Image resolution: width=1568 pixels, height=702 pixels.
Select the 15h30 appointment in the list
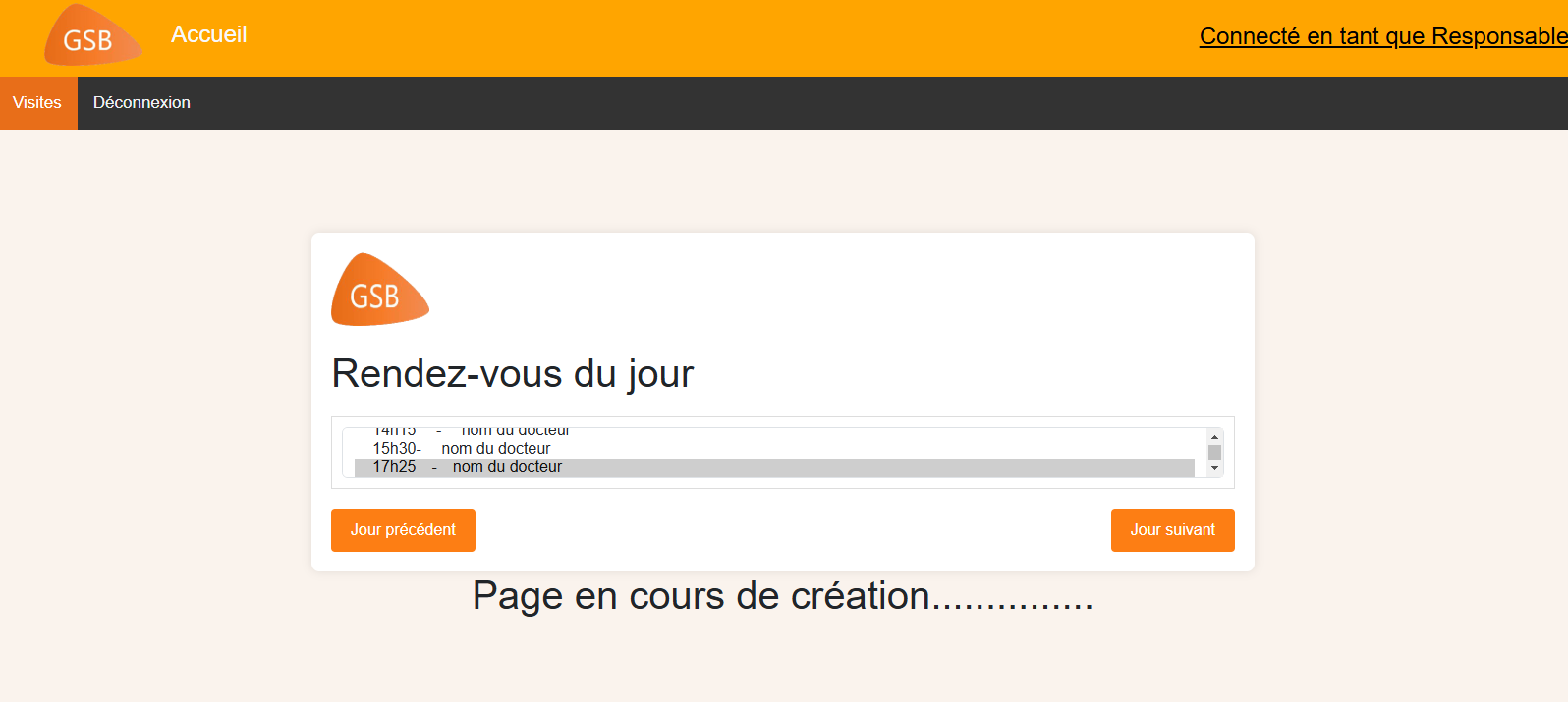pos(462,449)
